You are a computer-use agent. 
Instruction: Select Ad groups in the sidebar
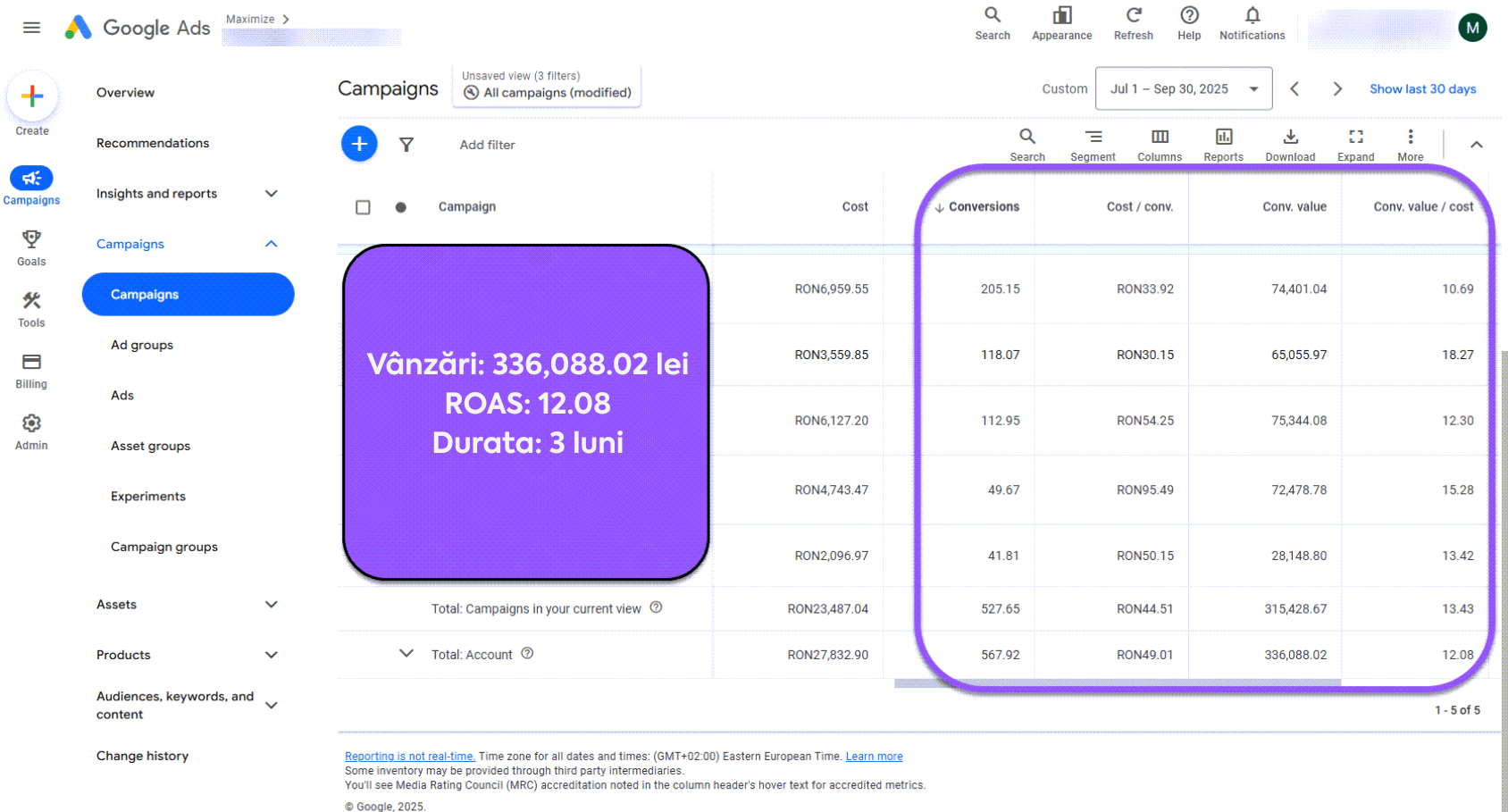(x=141, y=345)
